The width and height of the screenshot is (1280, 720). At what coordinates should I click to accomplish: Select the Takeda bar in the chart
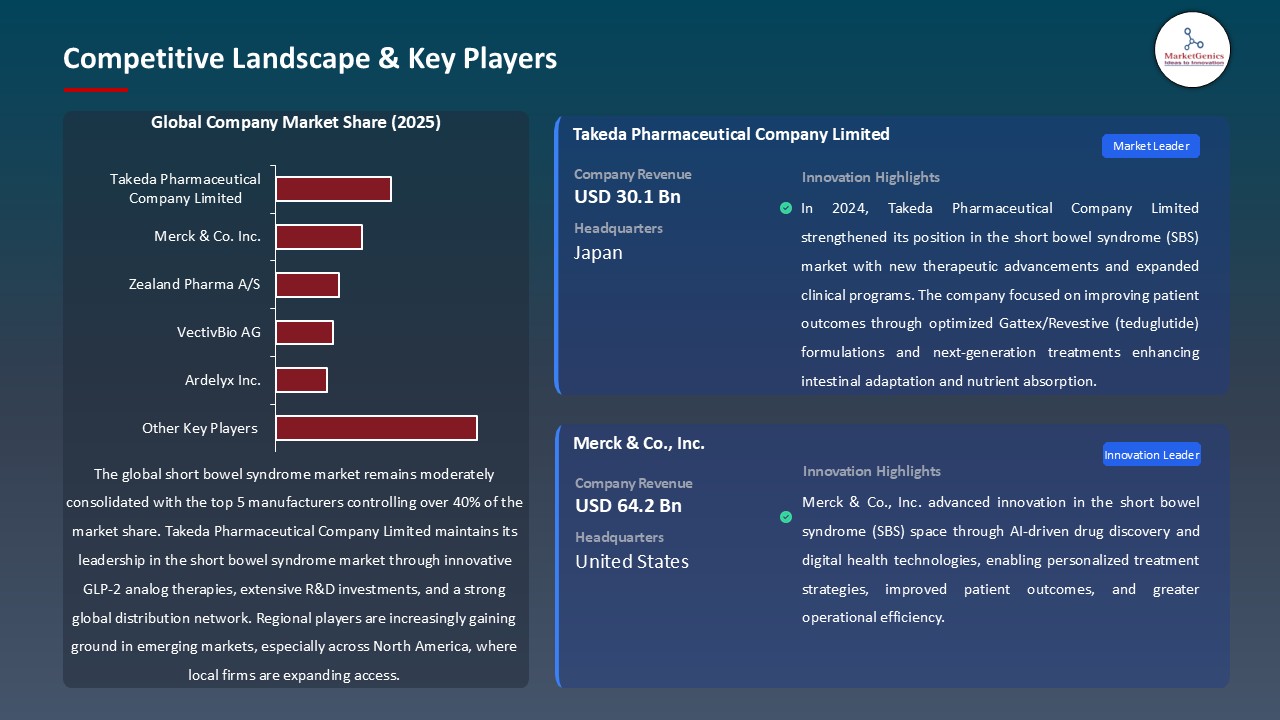333,188
